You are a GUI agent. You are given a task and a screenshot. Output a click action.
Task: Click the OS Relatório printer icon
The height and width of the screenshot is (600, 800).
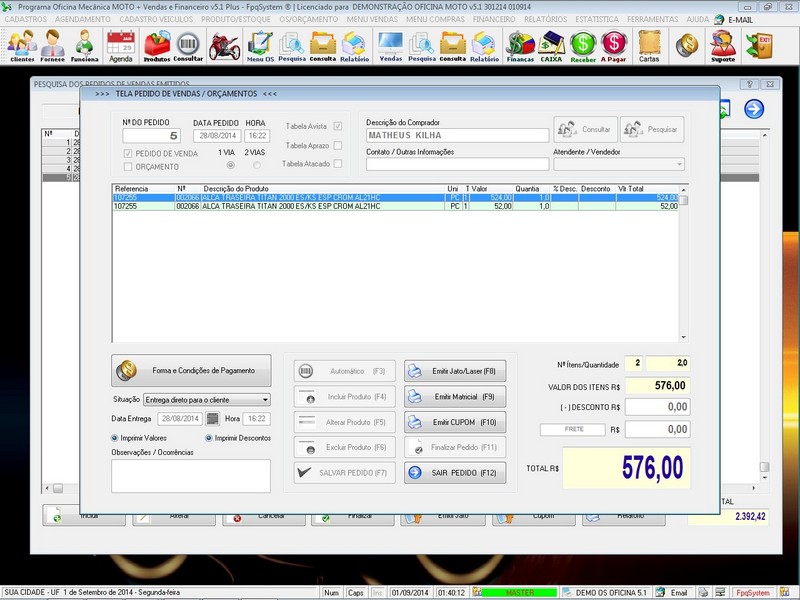(354, 46)
